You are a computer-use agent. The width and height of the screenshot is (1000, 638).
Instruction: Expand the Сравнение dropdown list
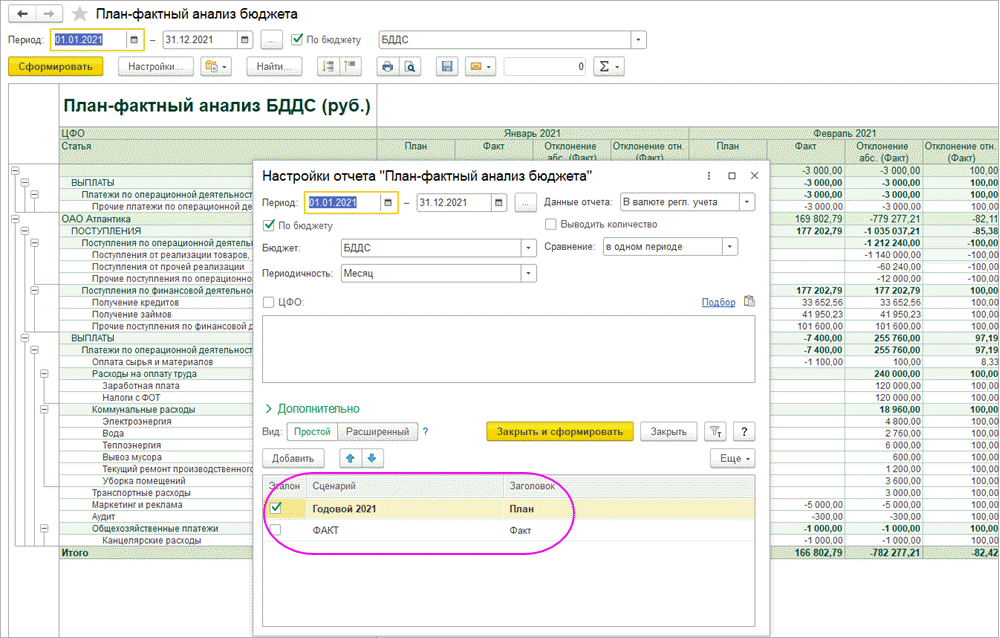point(730,246)
